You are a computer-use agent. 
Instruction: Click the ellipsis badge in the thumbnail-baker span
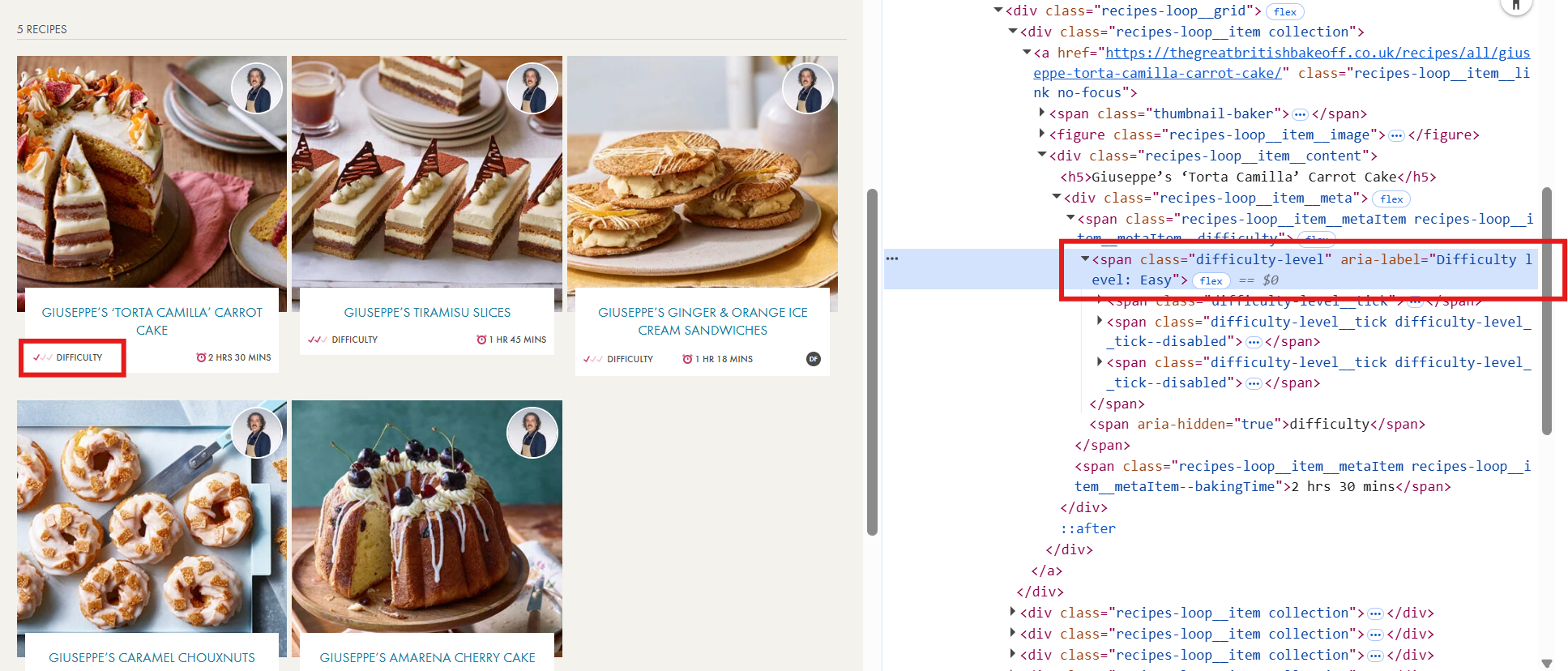pyautogui.click(x=1300, y=114)
